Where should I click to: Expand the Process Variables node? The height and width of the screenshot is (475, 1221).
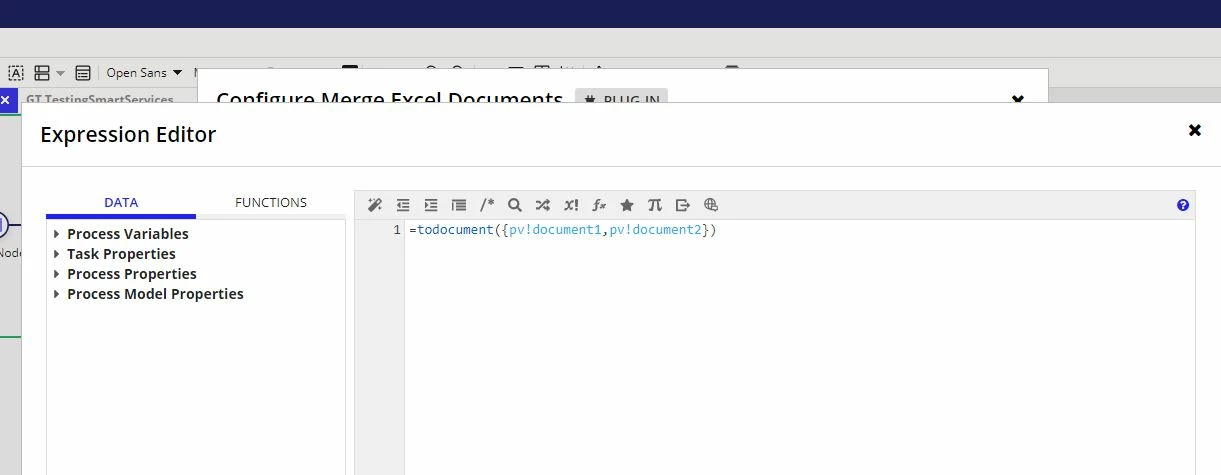[x=57, y=234]
